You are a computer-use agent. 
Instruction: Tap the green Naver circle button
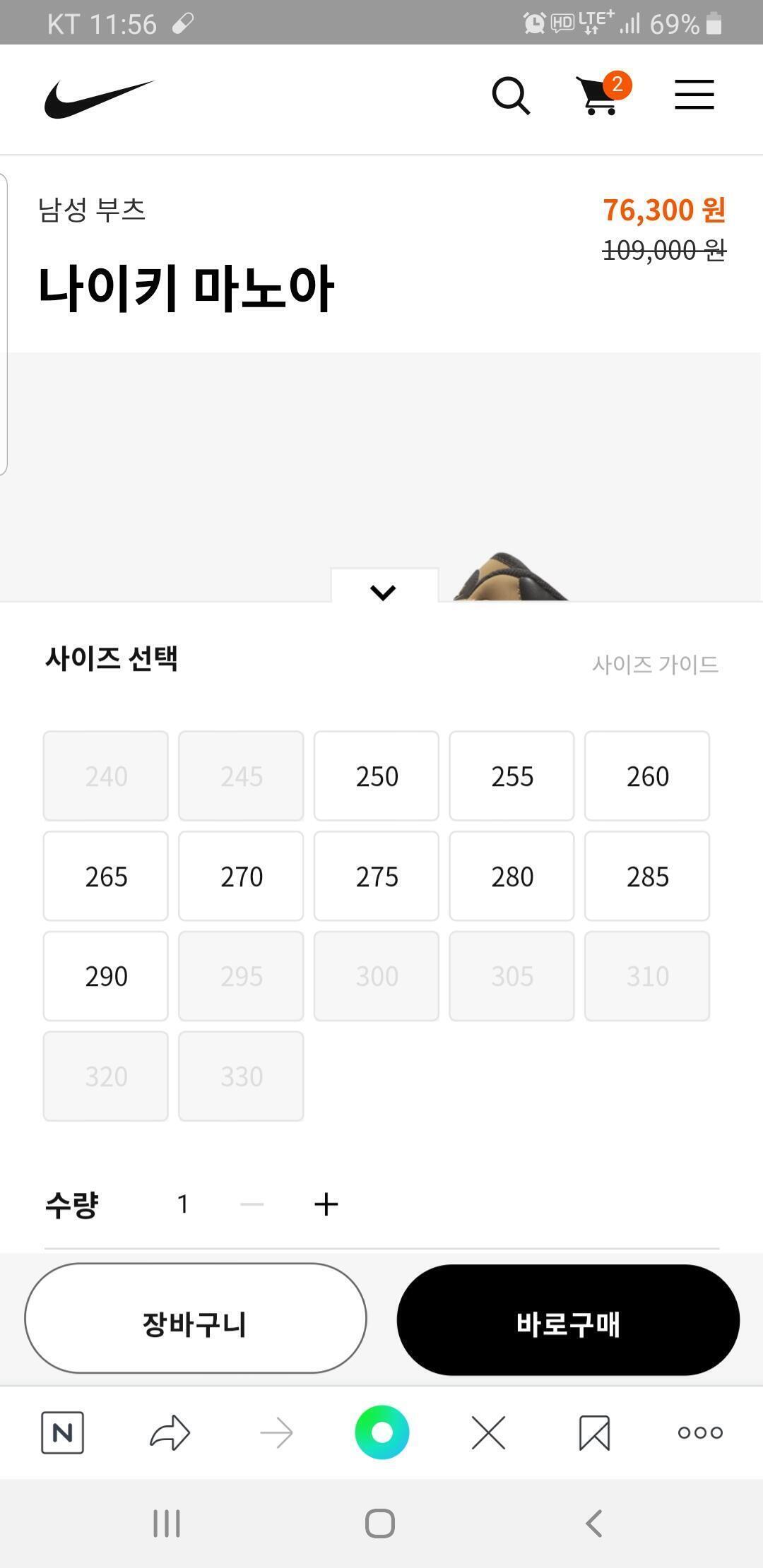pyautogui.click(x=381, y=1432)
